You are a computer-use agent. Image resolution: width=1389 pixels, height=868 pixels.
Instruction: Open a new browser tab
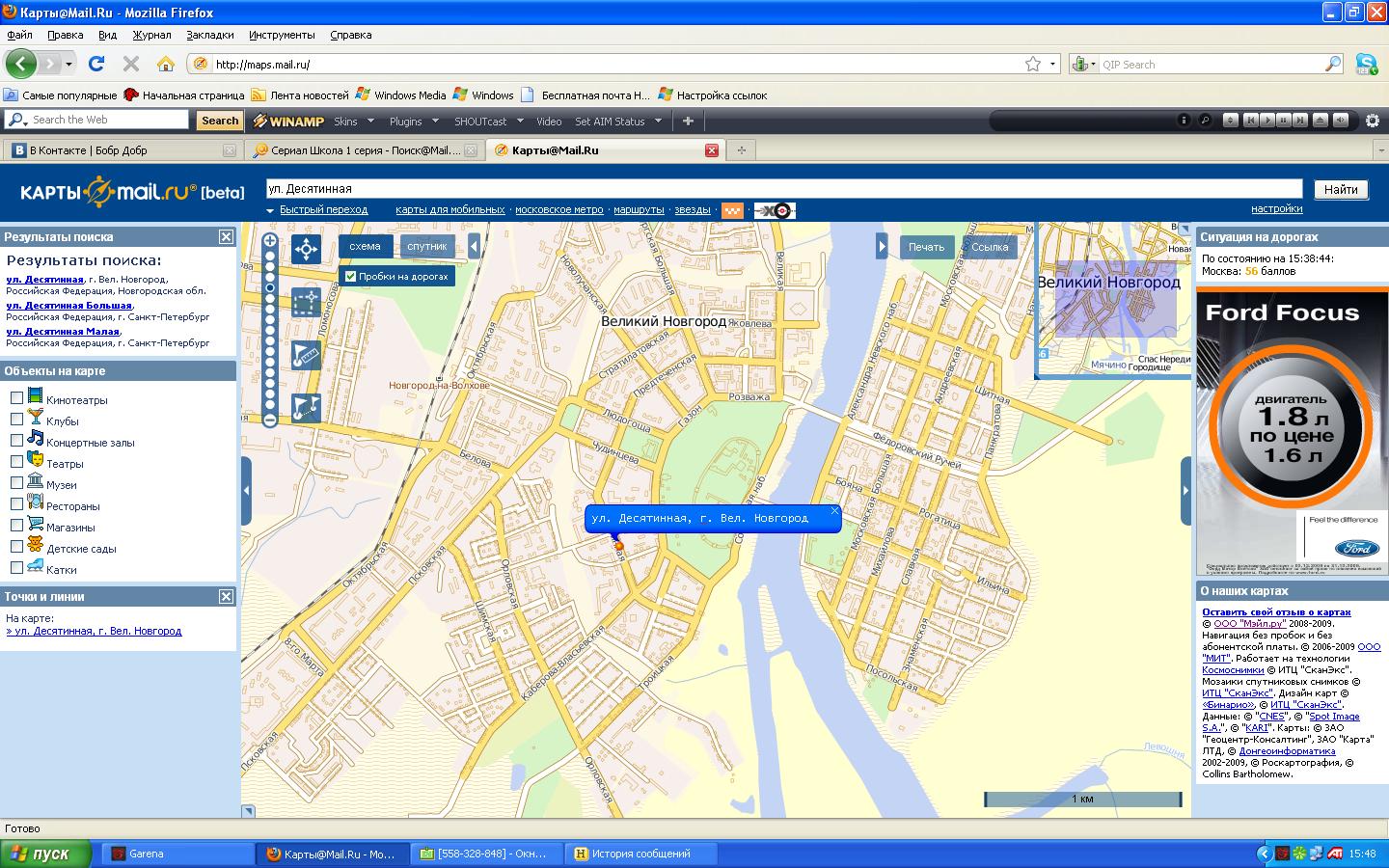(x=741, y=150)
